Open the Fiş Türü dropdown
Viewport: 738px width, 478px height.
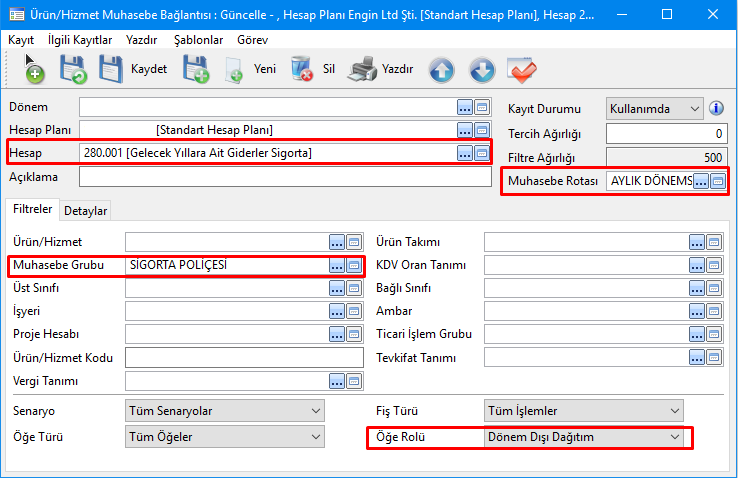click(x=675, y=411)
